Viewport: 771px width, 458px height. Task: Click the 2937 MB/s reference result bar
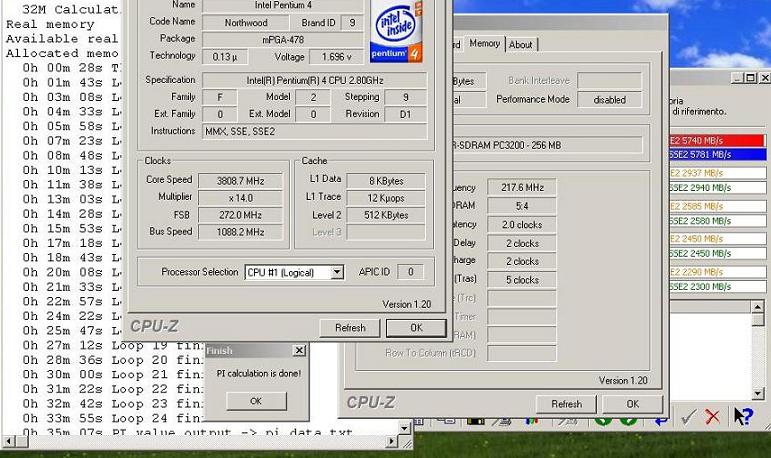coord(717,173)
